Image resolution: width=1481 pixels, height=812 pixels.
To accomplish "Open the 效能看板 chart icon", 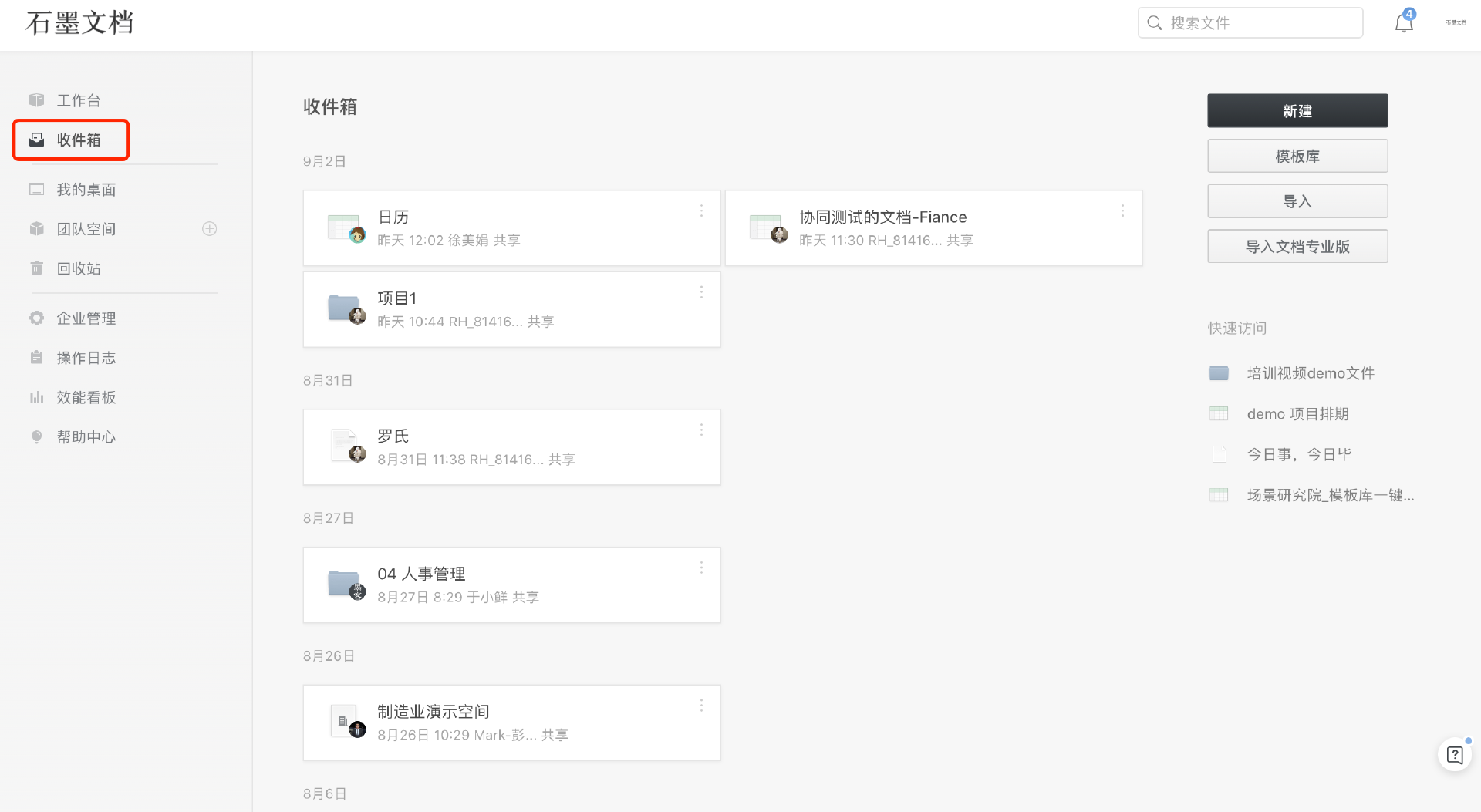I will pyautogui.click(x=36, y=398).
